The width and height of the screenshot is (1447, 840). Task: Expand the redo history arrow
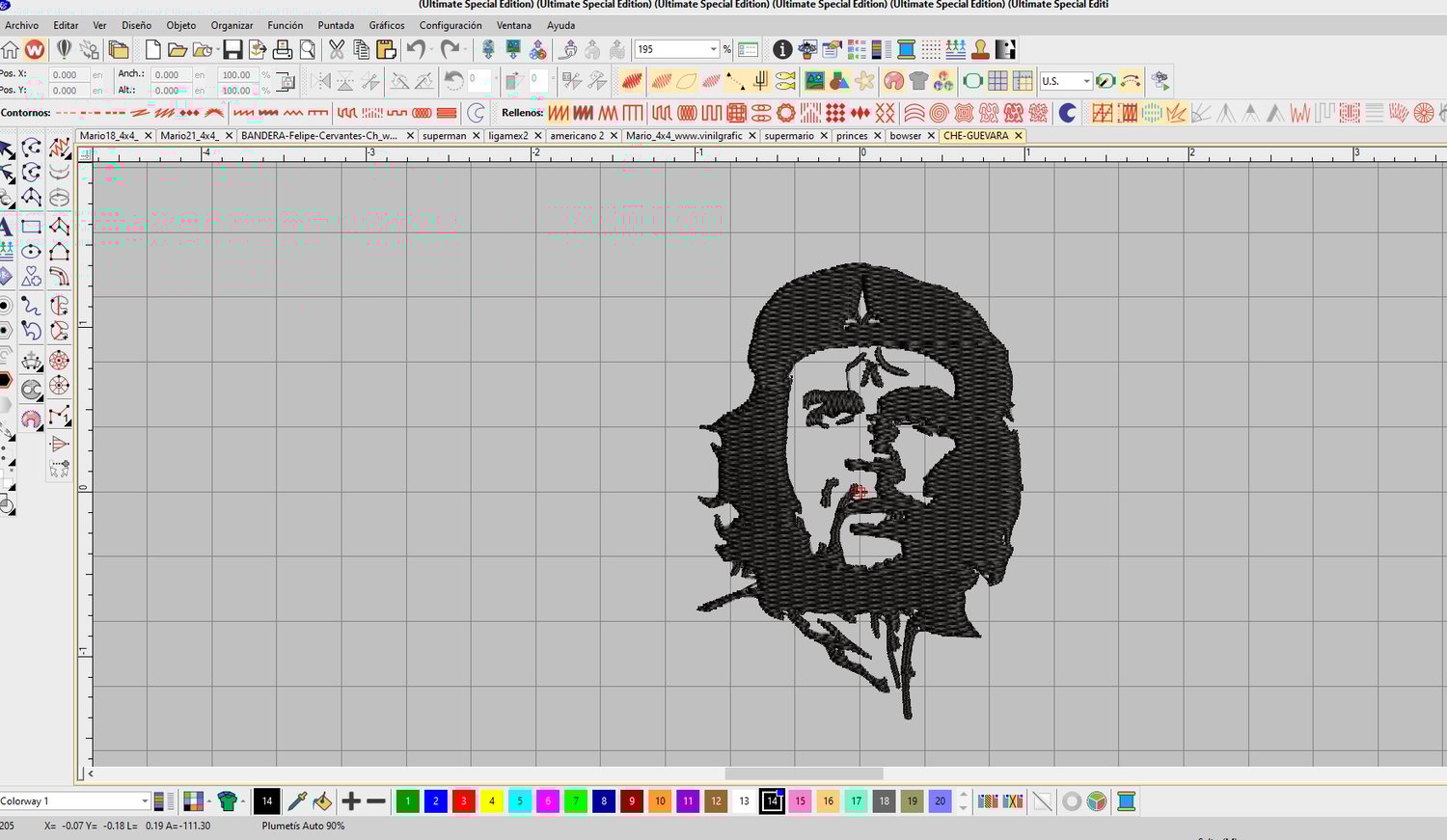pos(465,50)
